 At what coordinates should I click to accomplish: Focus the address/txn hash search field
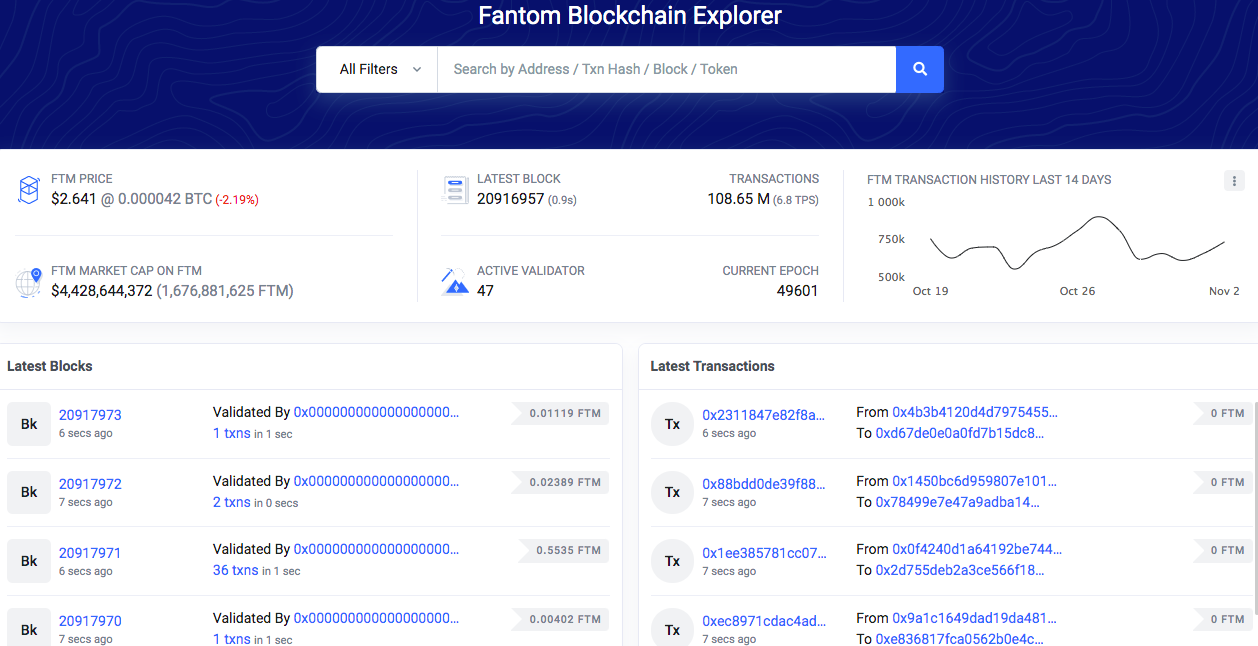pos(666,69)
